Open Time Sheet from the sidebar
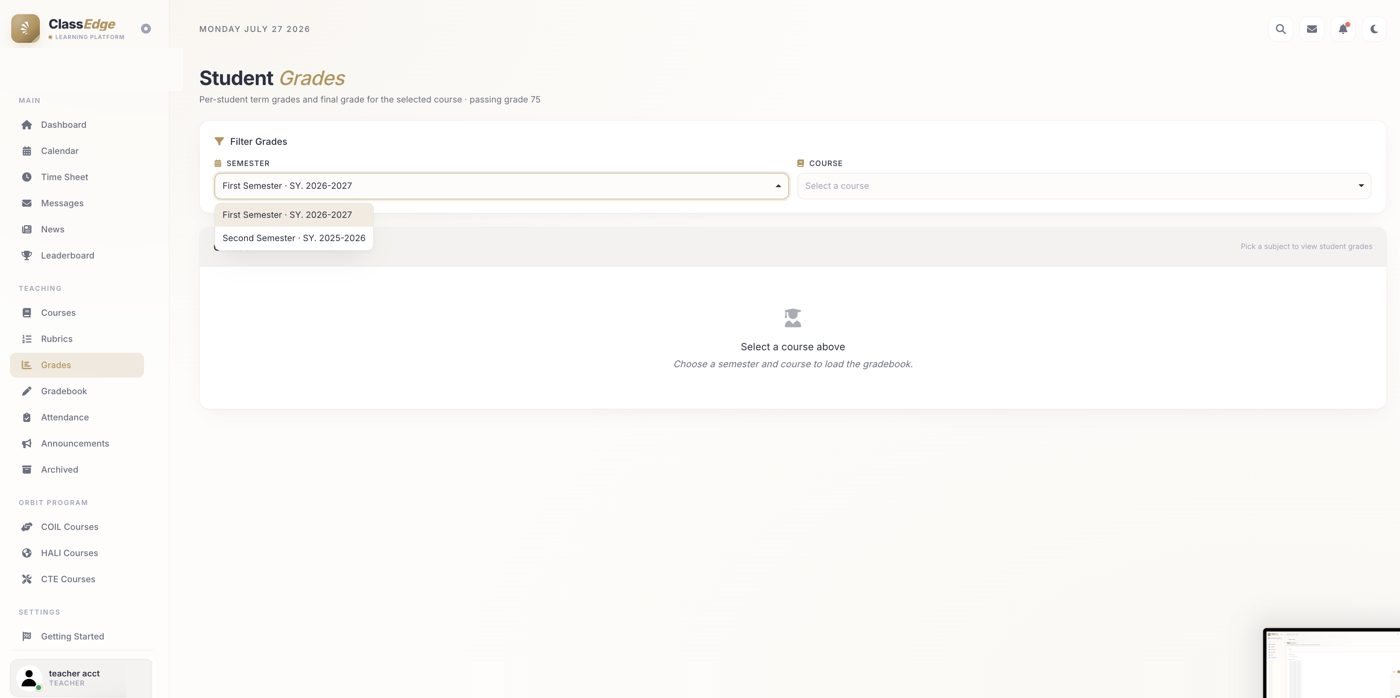The height and width of the screenshot is (698, 1400). [x=77, y=177]
